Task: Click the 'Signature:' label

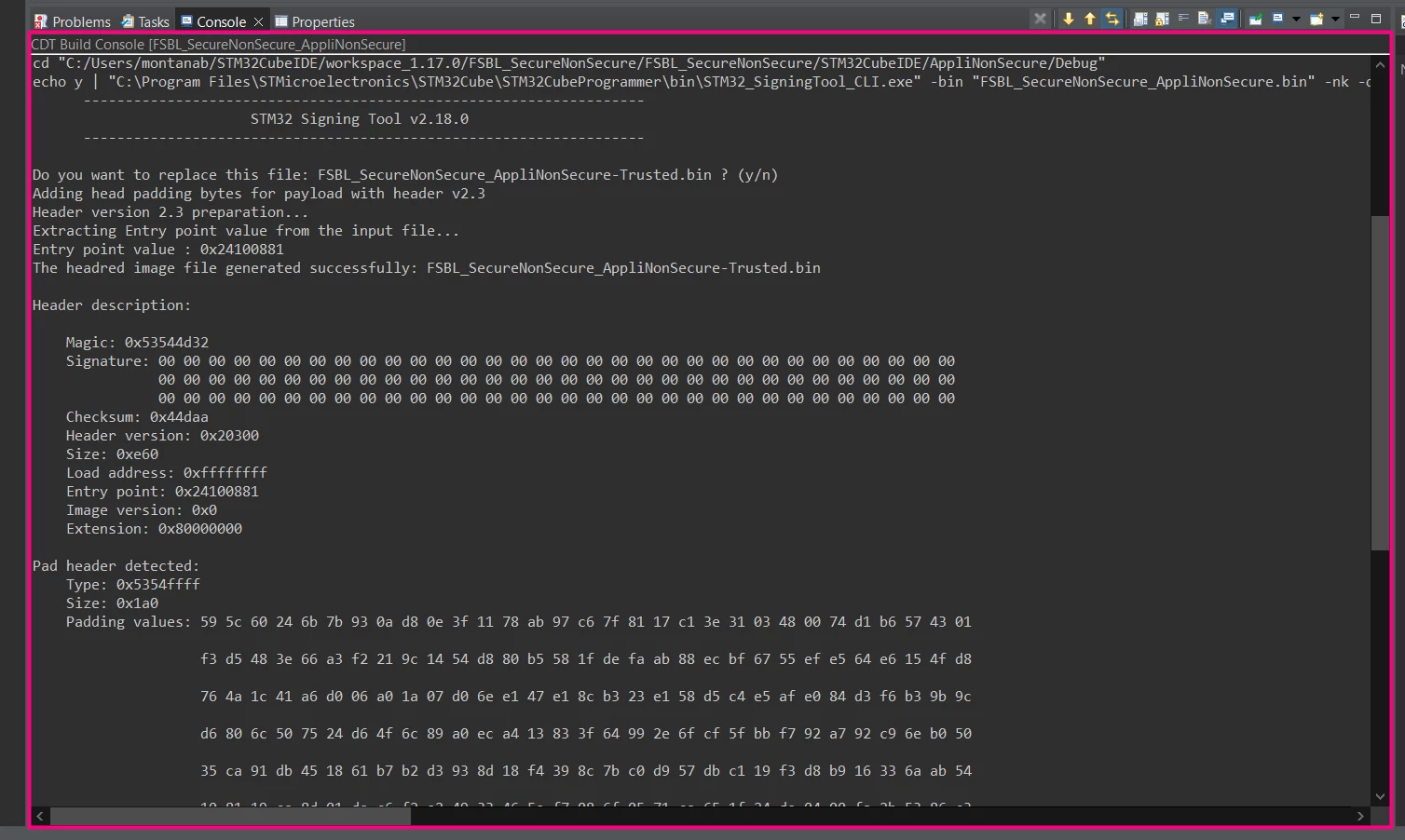Action: tap(107, 360)
